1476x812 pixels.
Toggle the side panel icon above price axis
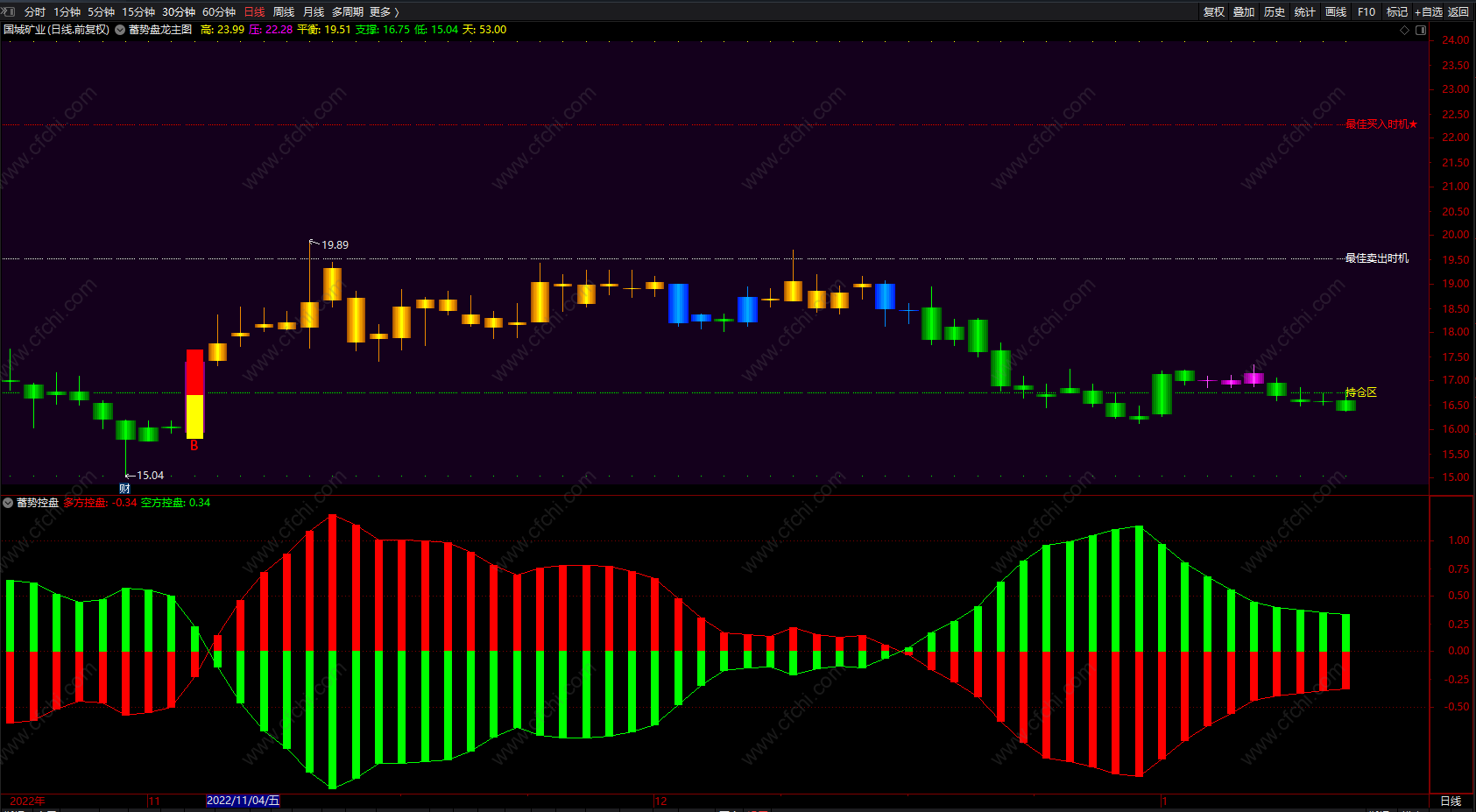(x=1421, y=30)
